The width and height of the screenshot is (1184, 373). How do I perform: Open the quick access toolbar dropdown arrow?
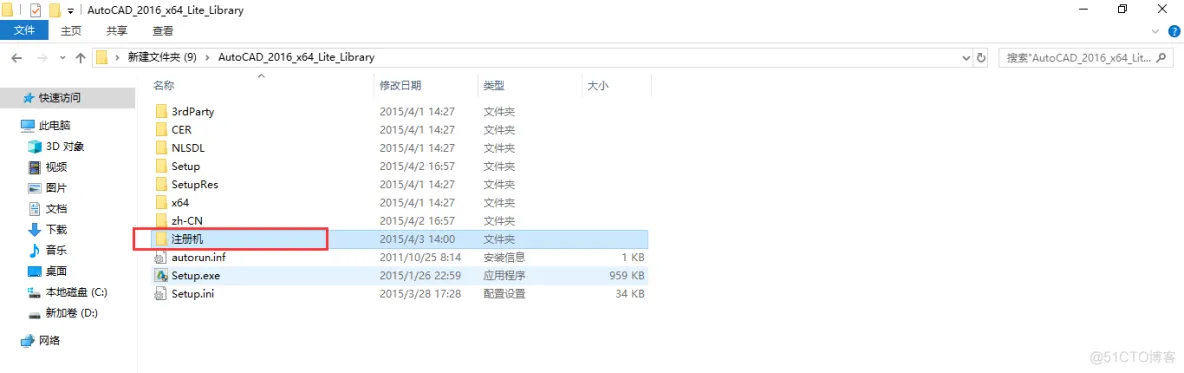pyautogui.click(x=71, y=11)
